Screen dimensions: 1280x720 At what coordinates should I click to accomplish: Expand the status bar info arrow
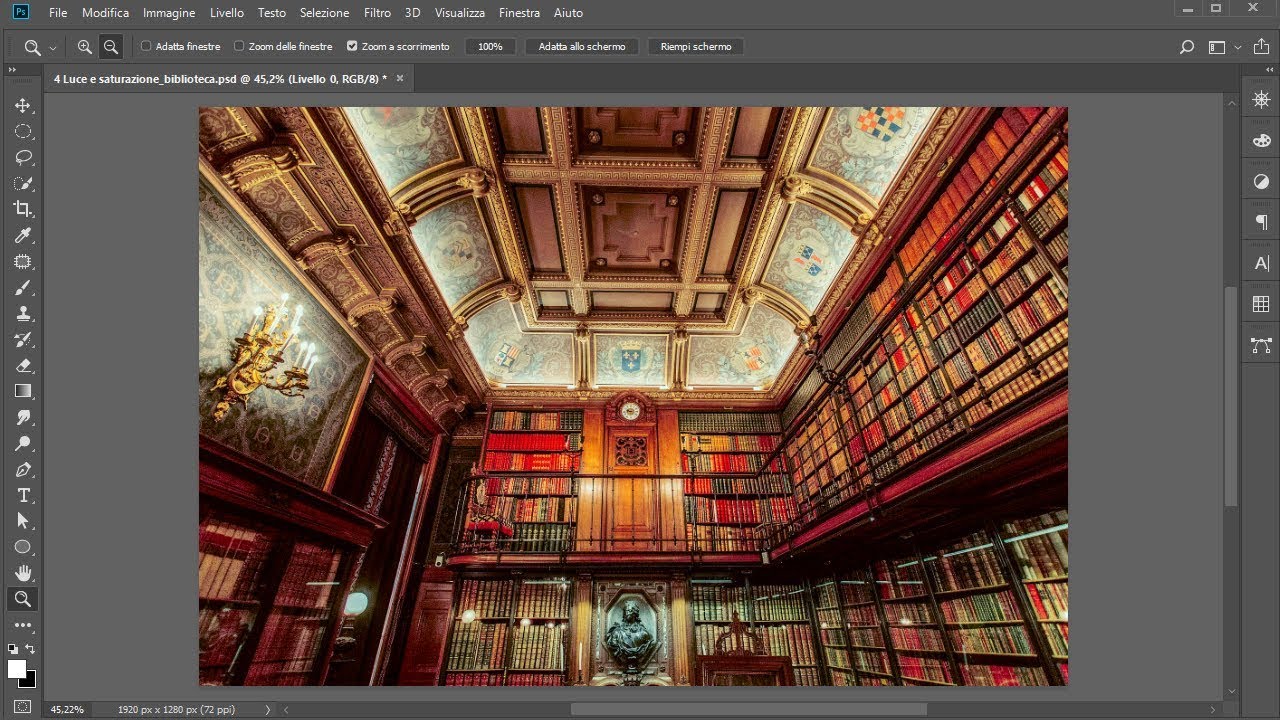click(267, 709)
